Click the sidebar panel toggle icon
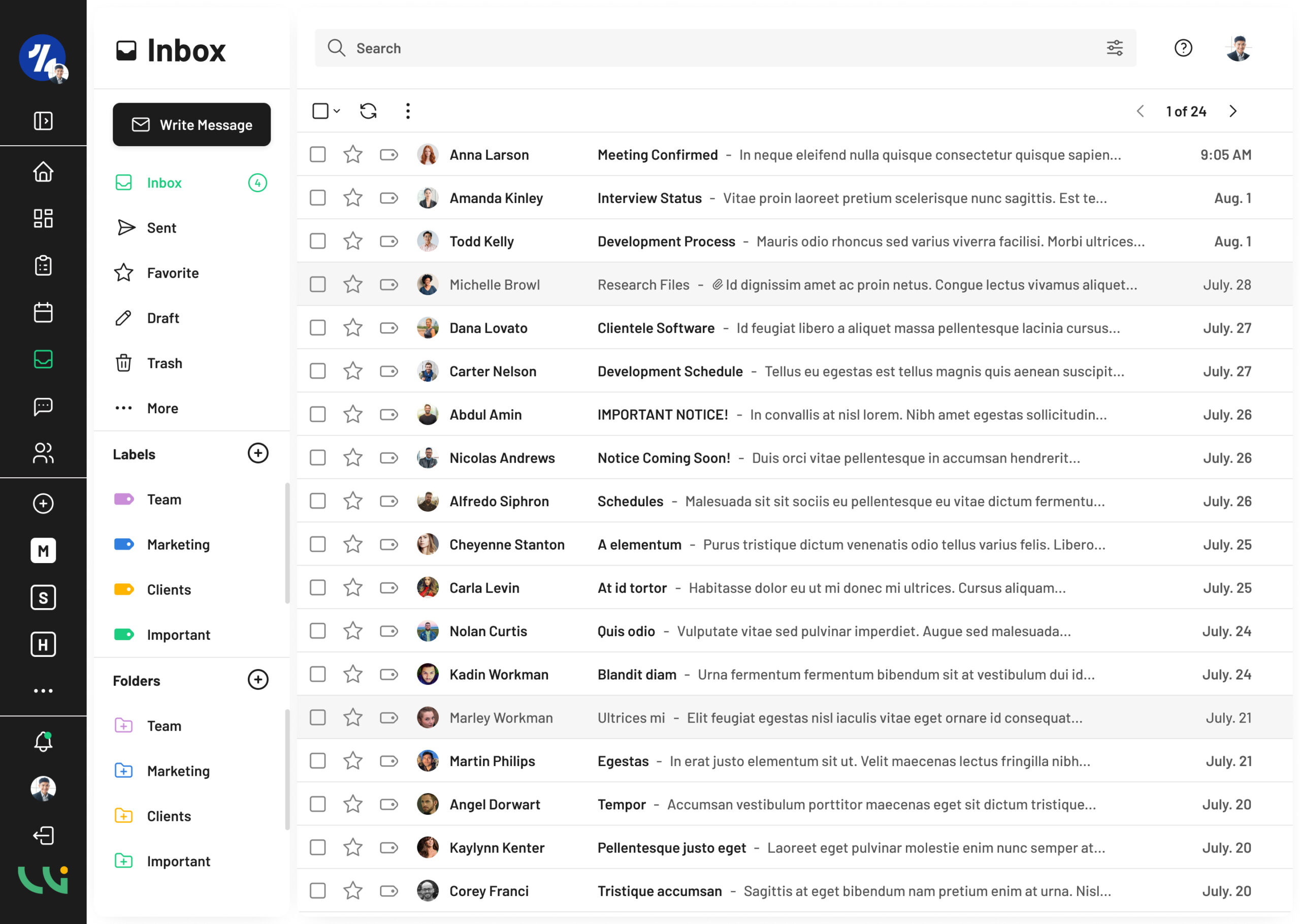The height and width of the screenshot is (924, 1300). pos(43,121)
